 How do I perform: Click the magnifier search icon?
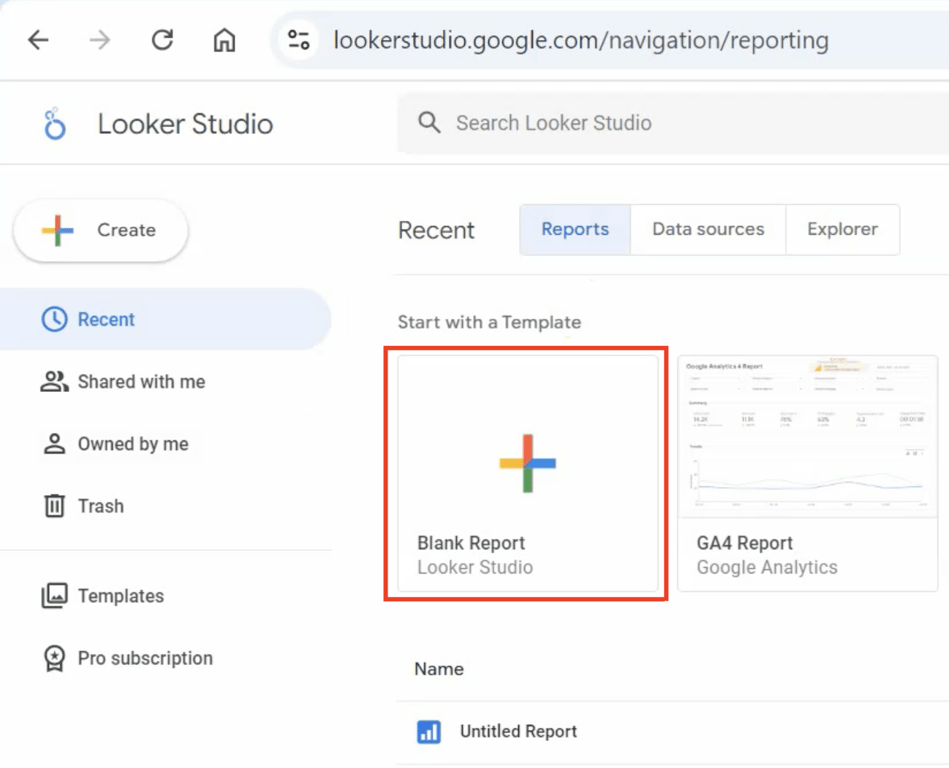[429, 123]
